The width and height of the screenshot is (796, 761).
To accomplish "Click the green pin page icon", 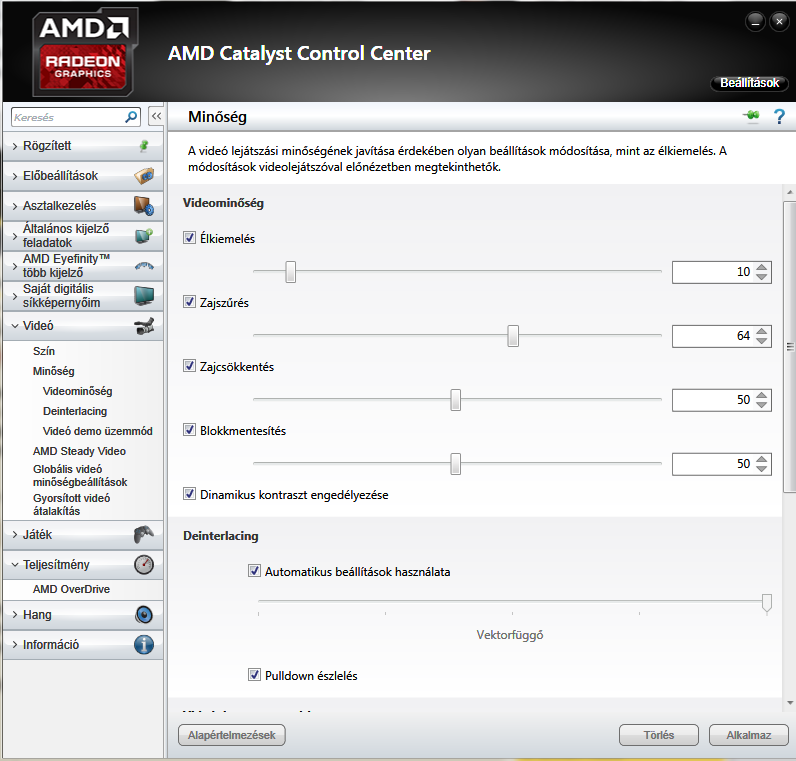I will click(x=752, y=116).
